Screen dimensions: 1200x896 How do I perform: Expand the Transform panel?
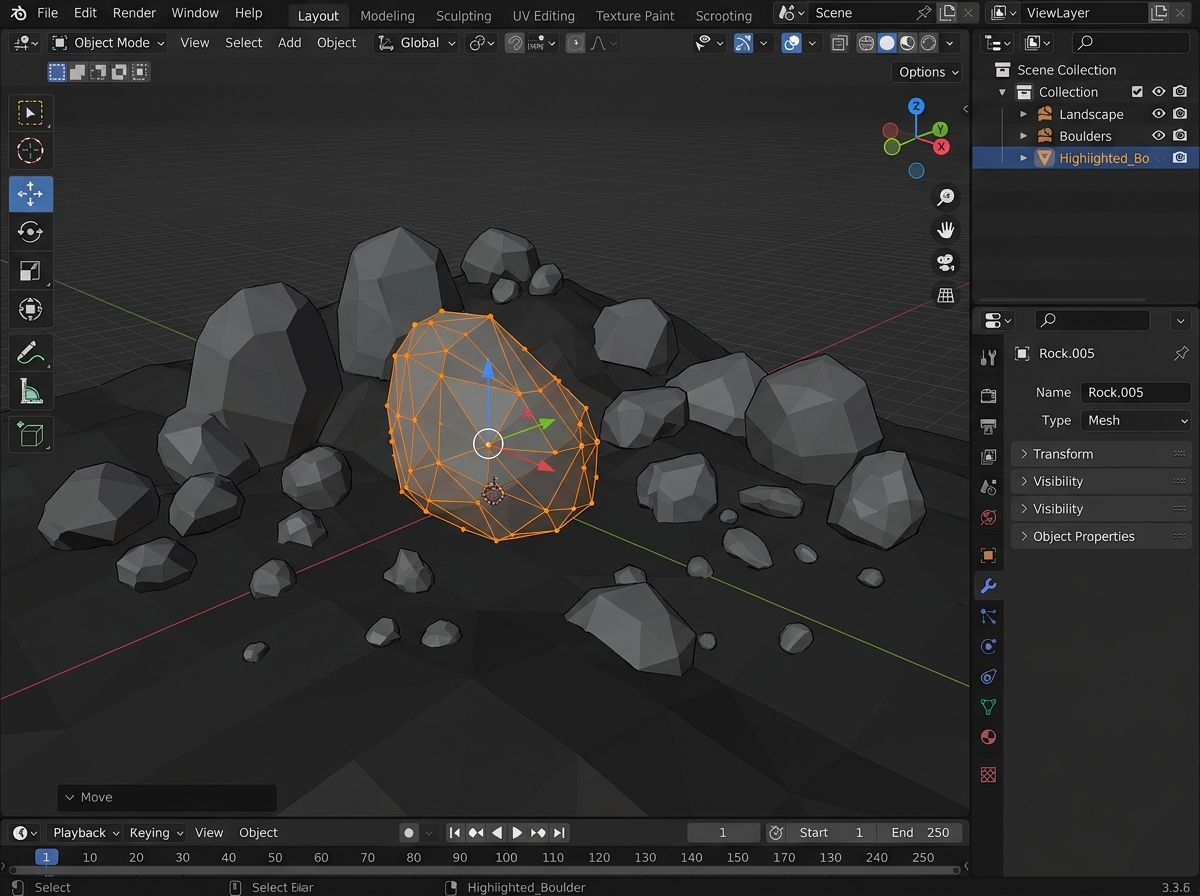pyautogui.click(x=1102, y=454)
